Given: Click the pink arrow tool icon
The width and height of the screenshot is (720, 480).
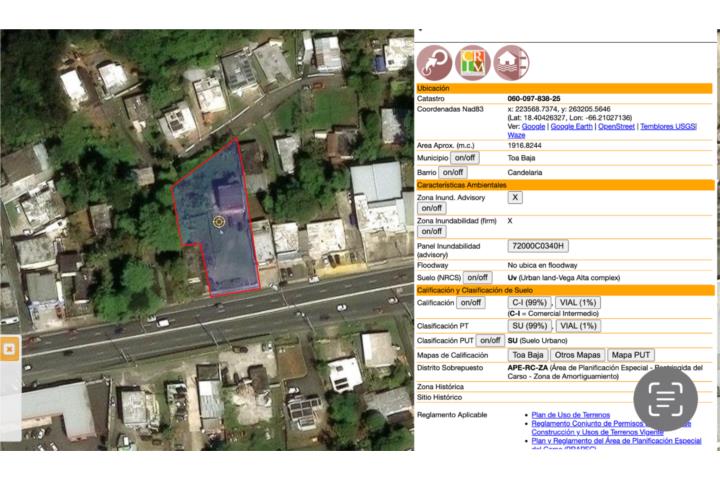Looking at the screenshot, I should [x=434, y=62].
